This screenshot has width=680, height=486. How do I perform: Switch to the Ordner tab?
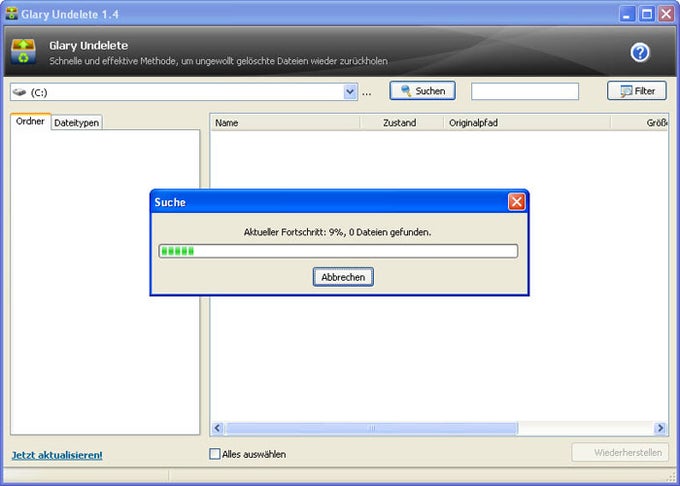pos(30,121)
